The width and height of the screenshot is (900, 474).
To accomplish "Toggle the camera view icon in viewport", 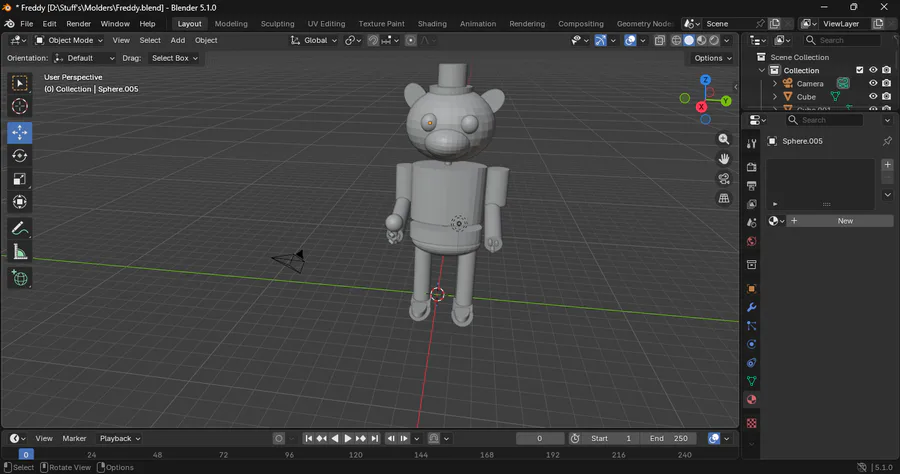I will tap(724, 178).
